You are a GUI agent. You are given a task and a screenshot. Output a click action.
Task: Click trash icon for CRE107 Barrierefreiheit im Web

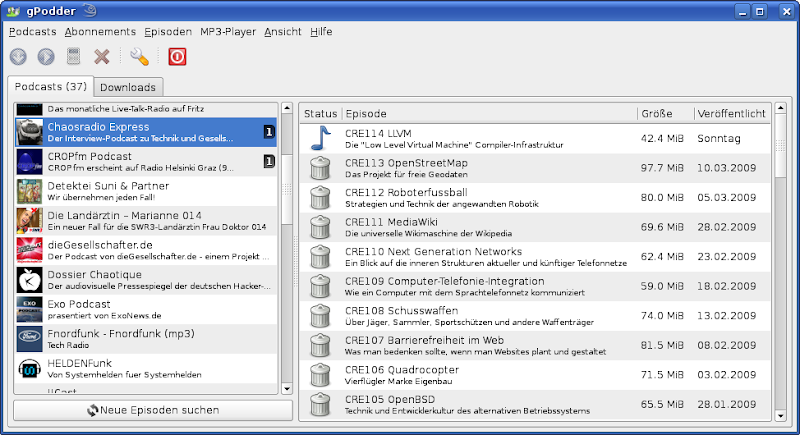320,346
